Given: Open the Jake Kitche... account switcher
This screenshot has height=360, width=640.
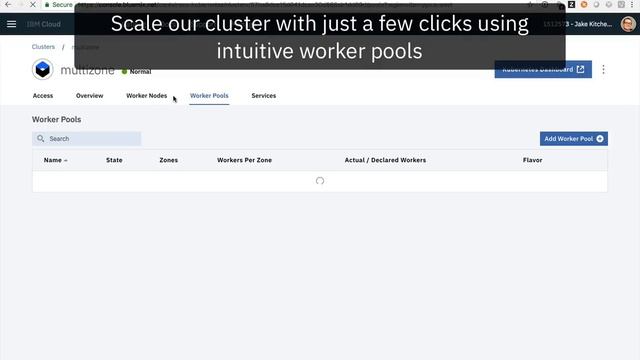Looking at the screenshot, I should [578, 24].
